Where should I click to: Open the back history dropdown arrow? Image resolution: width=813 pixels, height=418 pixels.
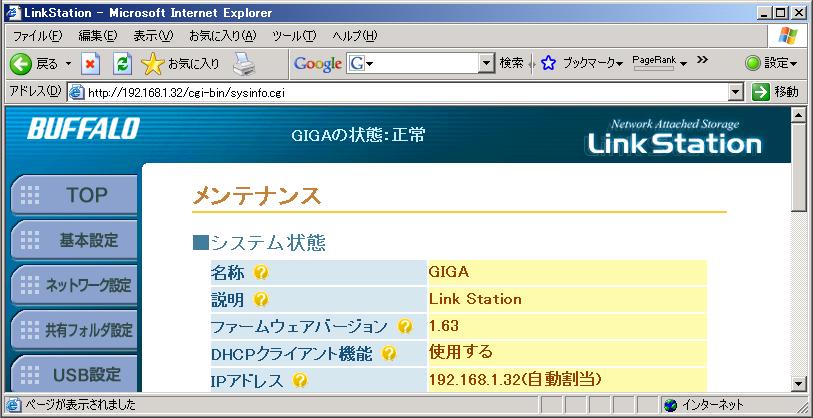click(68, 64)
